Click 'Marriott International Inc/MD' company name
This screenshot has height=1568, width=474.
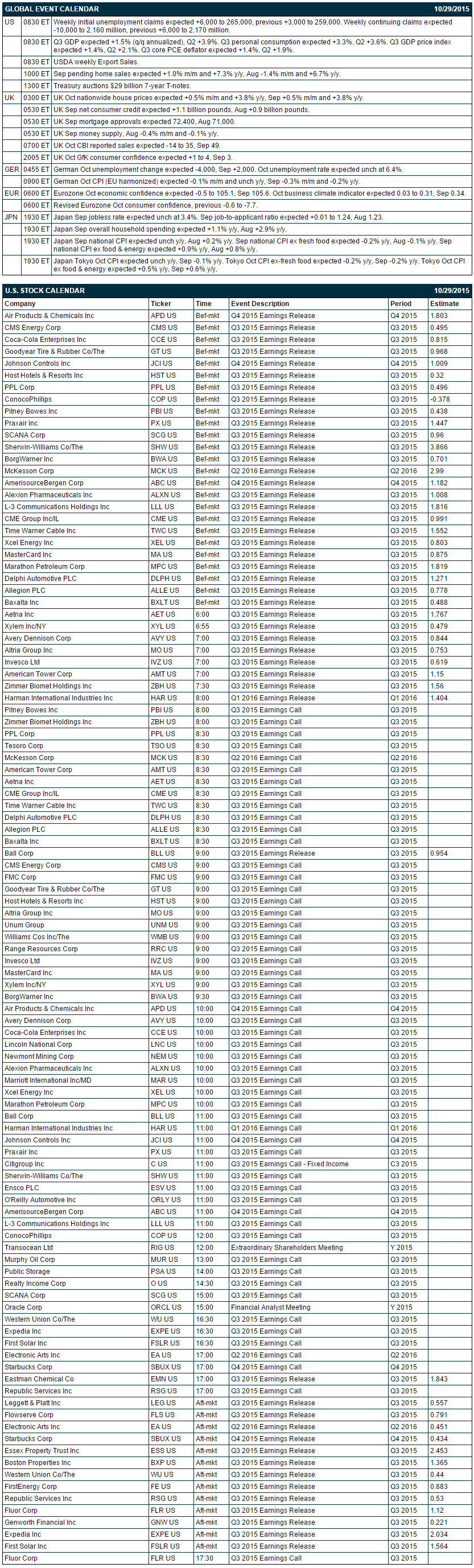(x=48, y=1080)
